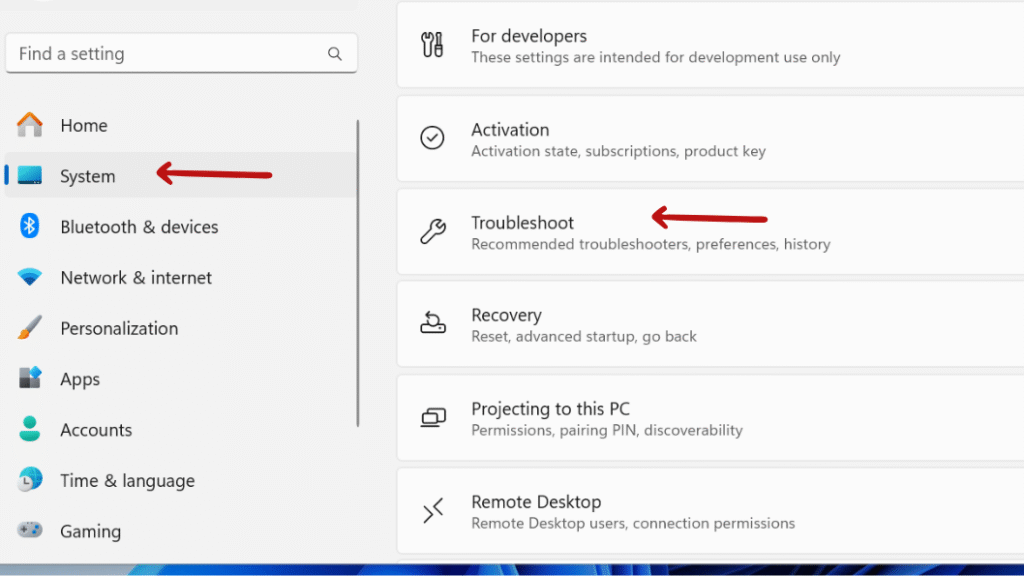Click the Bluetooth icon in sidebar
This screenshot has width=1024, height=576.
pyautogui.click(x=29, y=226)
